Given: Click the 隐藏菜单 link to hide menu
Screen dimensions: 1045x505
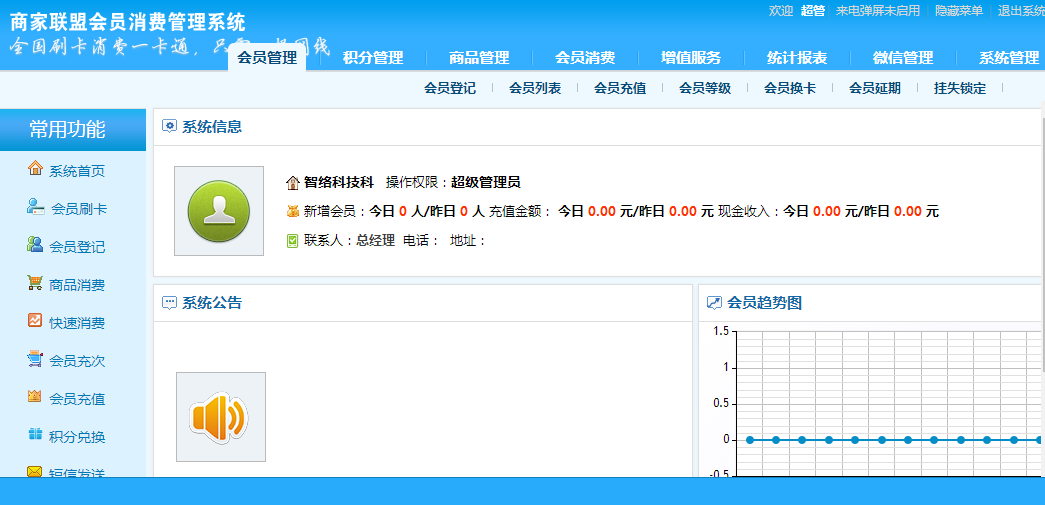Looking at the screenshot, I should (x=958, y=11).
